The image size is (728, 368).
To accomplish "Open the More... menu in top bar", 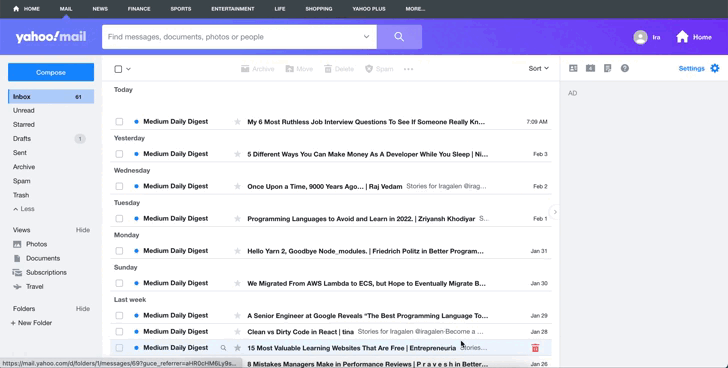I will (x=415, y=9).
